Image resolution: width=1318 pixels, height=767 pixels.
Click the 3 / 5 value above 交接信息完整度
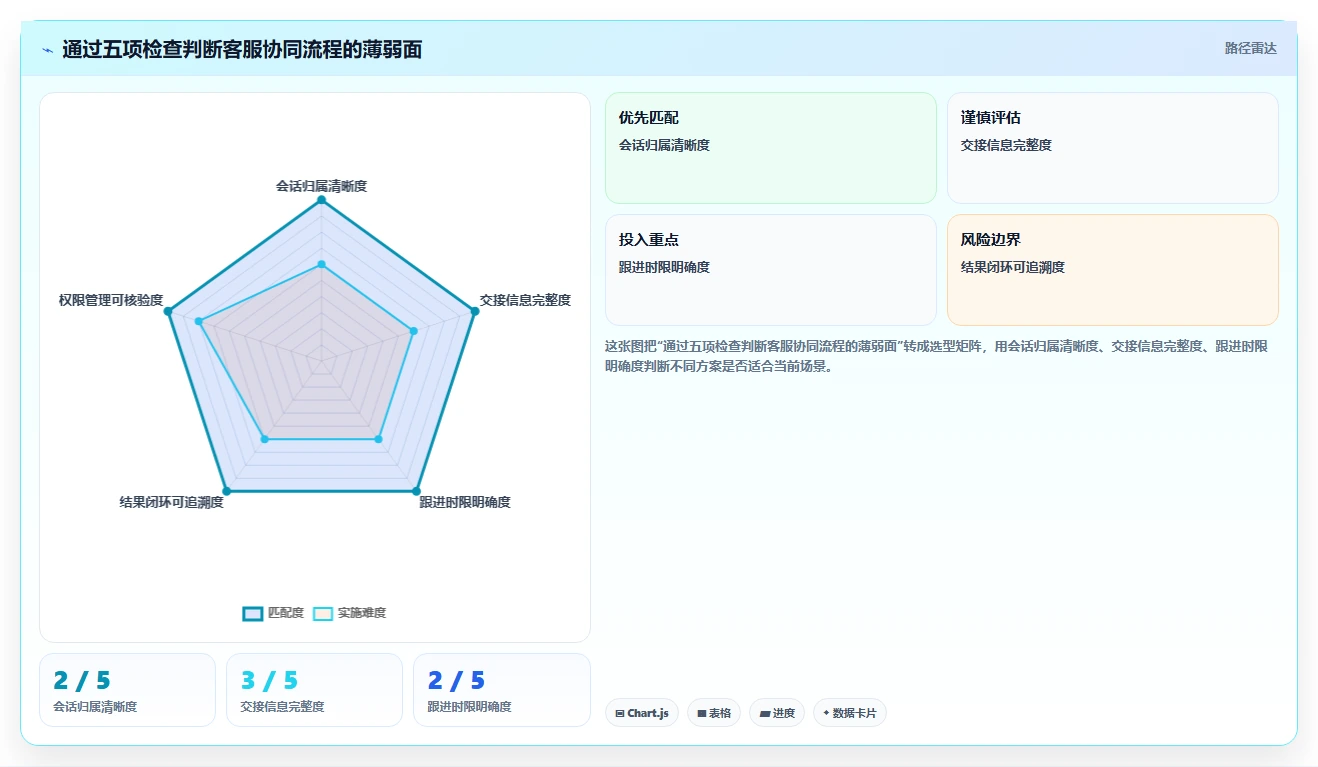pos(270,681)
